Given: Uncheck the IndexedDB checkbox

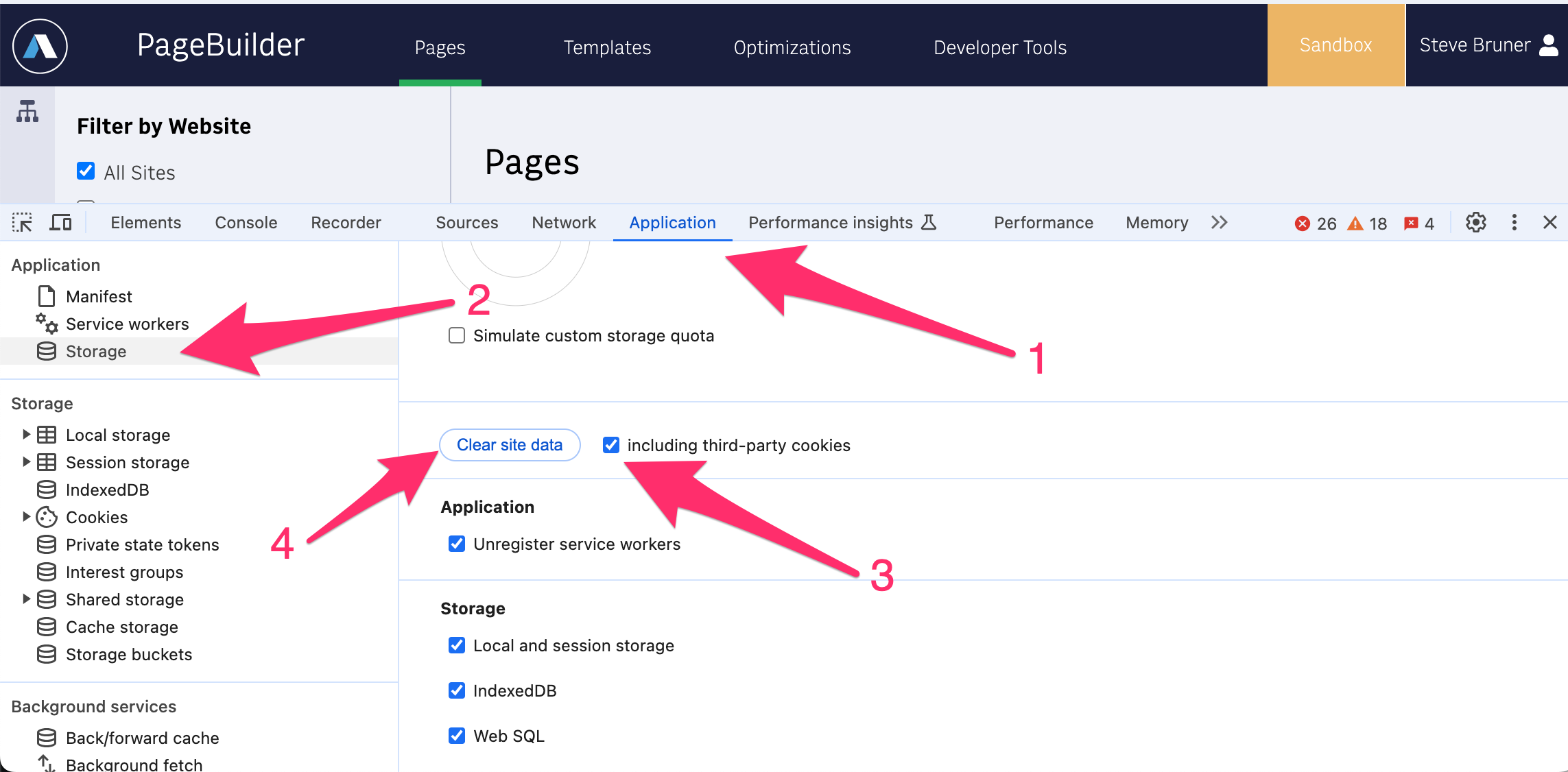Looking at the screenshot, I should pyautogui.click(x=457, y=690).
